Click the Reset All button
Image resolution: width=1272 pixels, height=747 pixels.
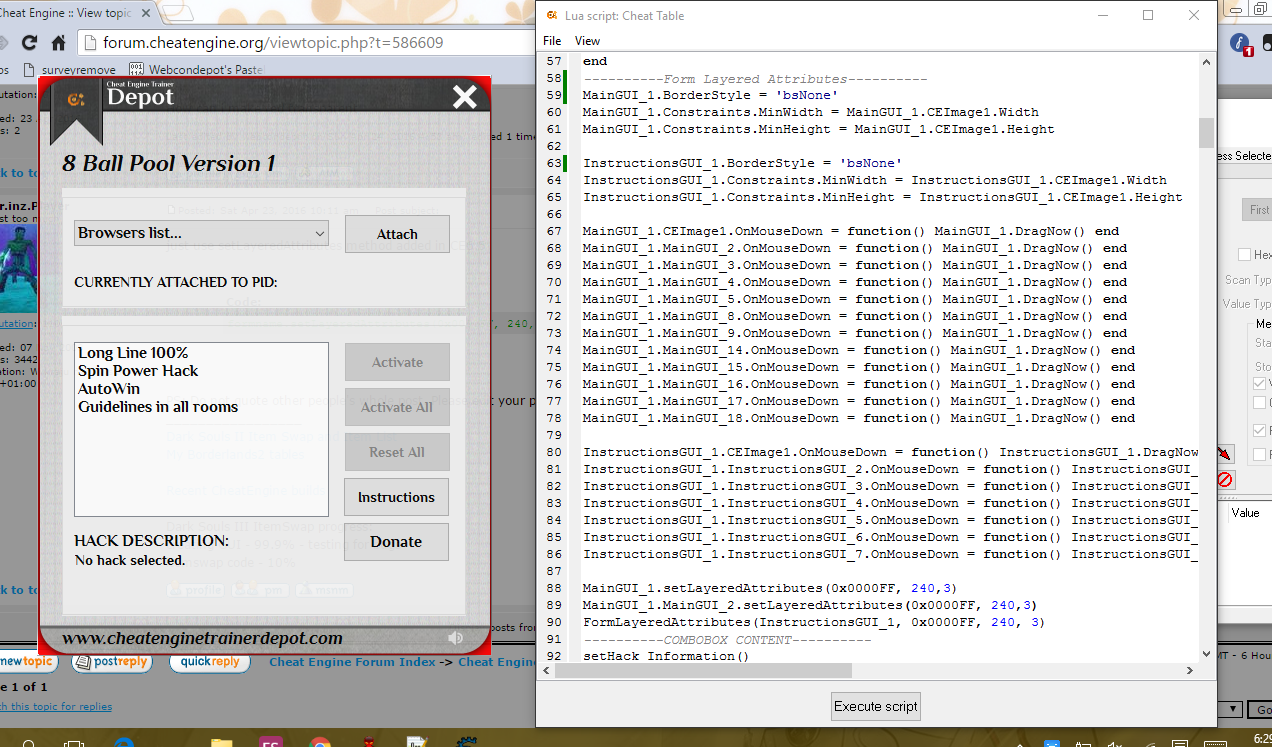[397, 452]
